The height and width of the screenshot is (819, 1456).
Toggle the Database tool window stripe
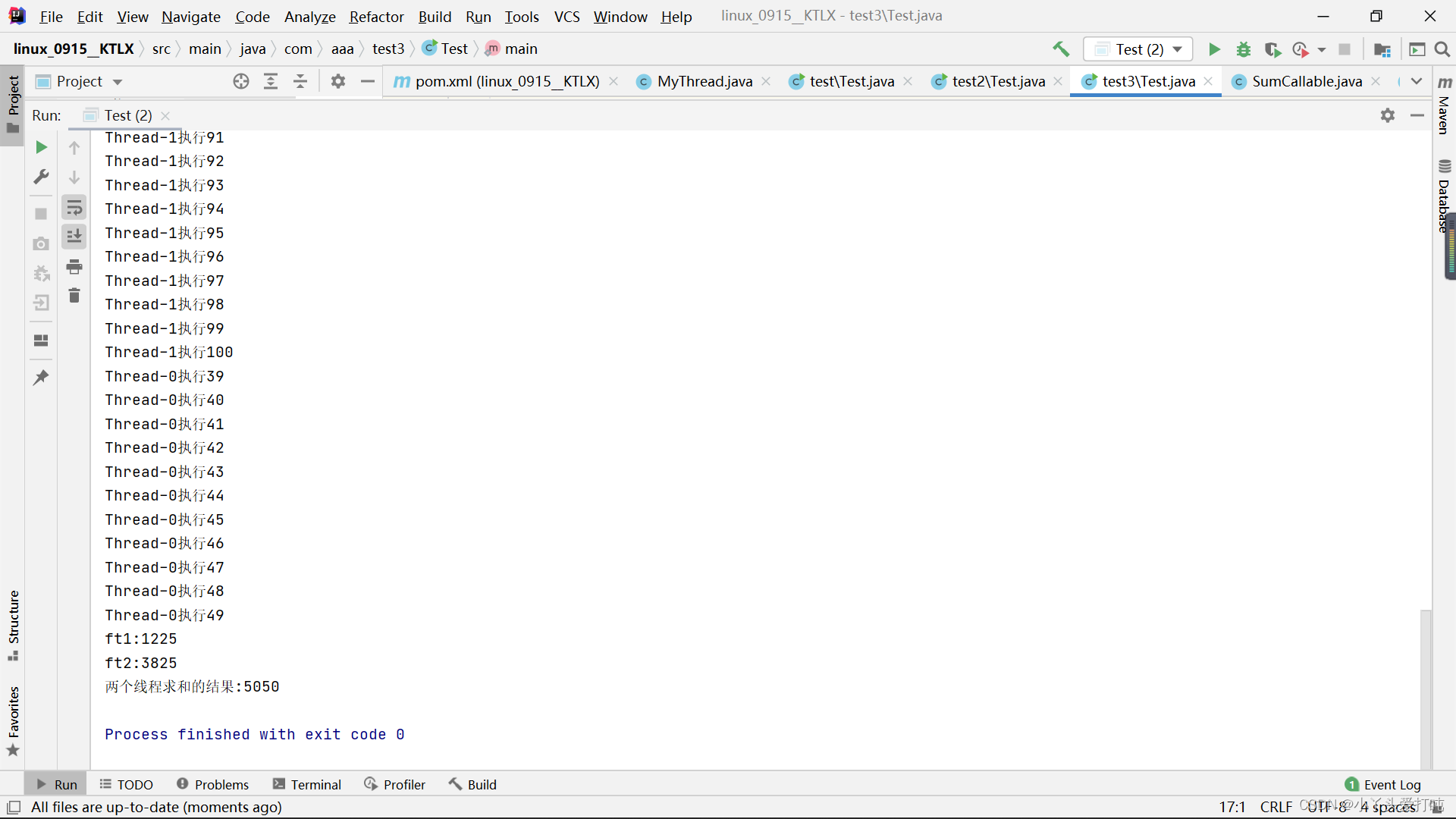[1445, 196]
